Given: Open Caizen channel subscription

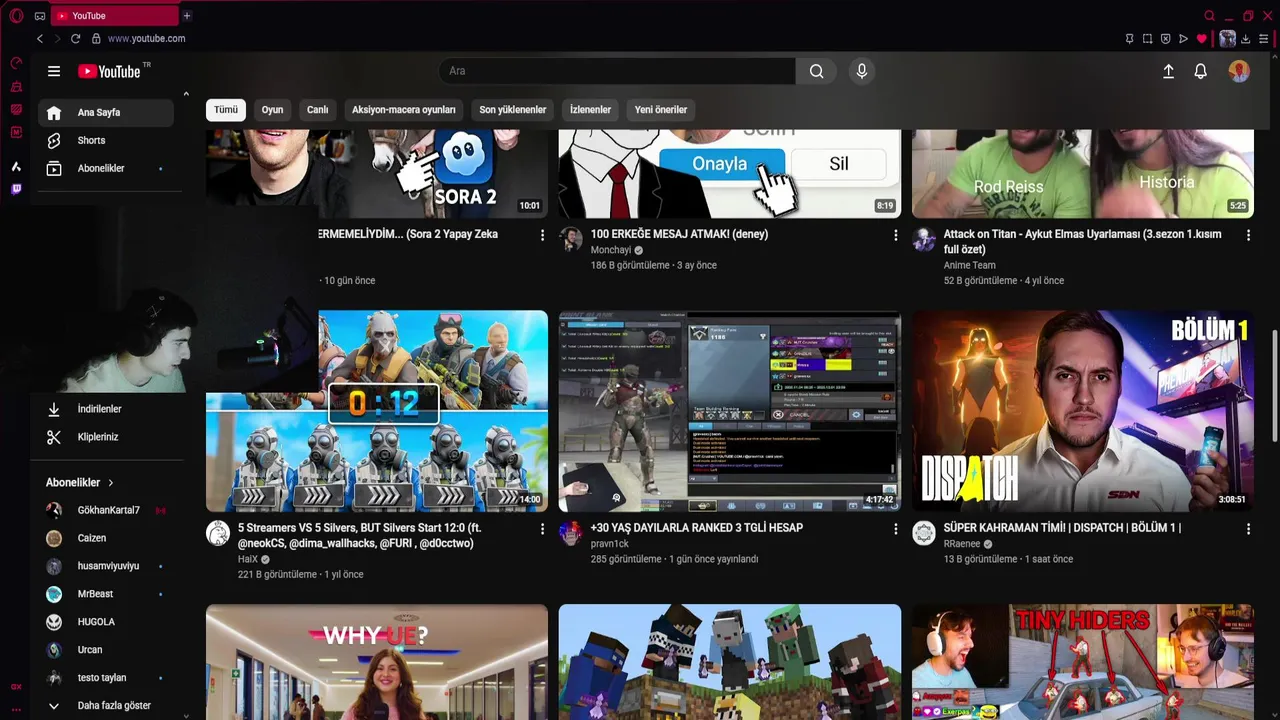Looking at the screenshot, I should 106,538.
